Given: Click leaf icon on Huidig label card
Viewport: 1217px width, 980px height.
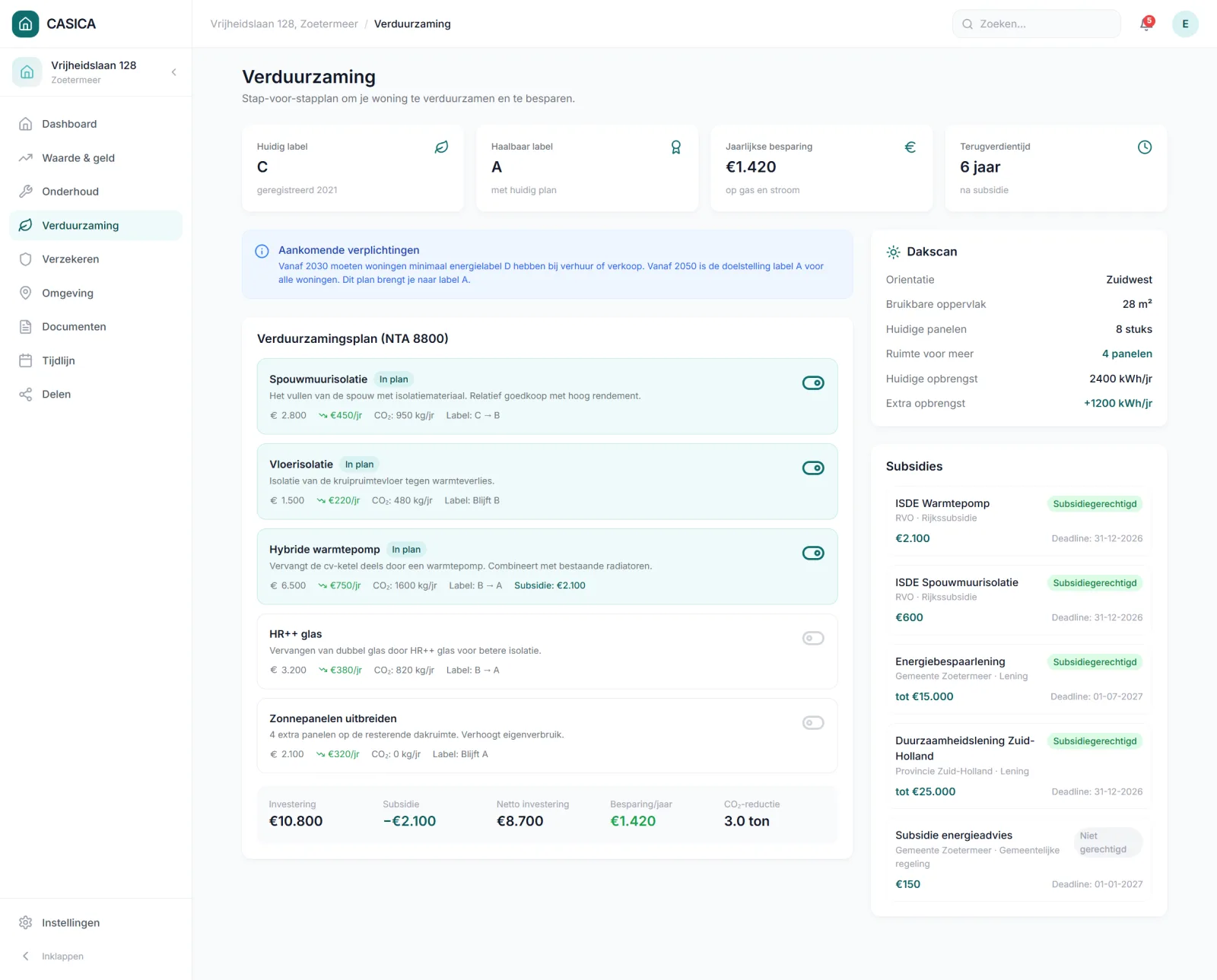Looking at the screenshot, I should pos(441,147).
